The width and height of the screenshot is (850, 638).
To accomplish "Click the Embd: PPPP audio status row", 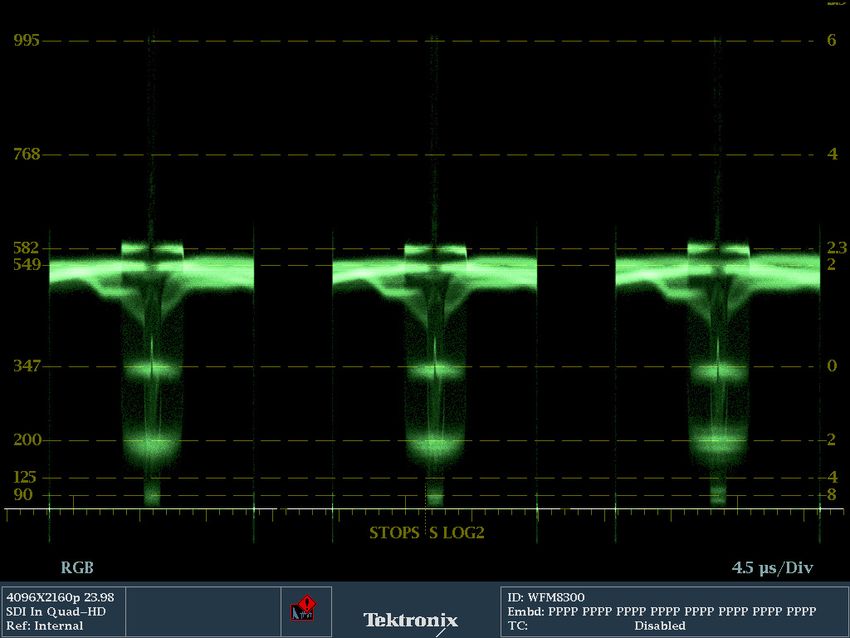I will pyautogui.click(x=661, y=611).
